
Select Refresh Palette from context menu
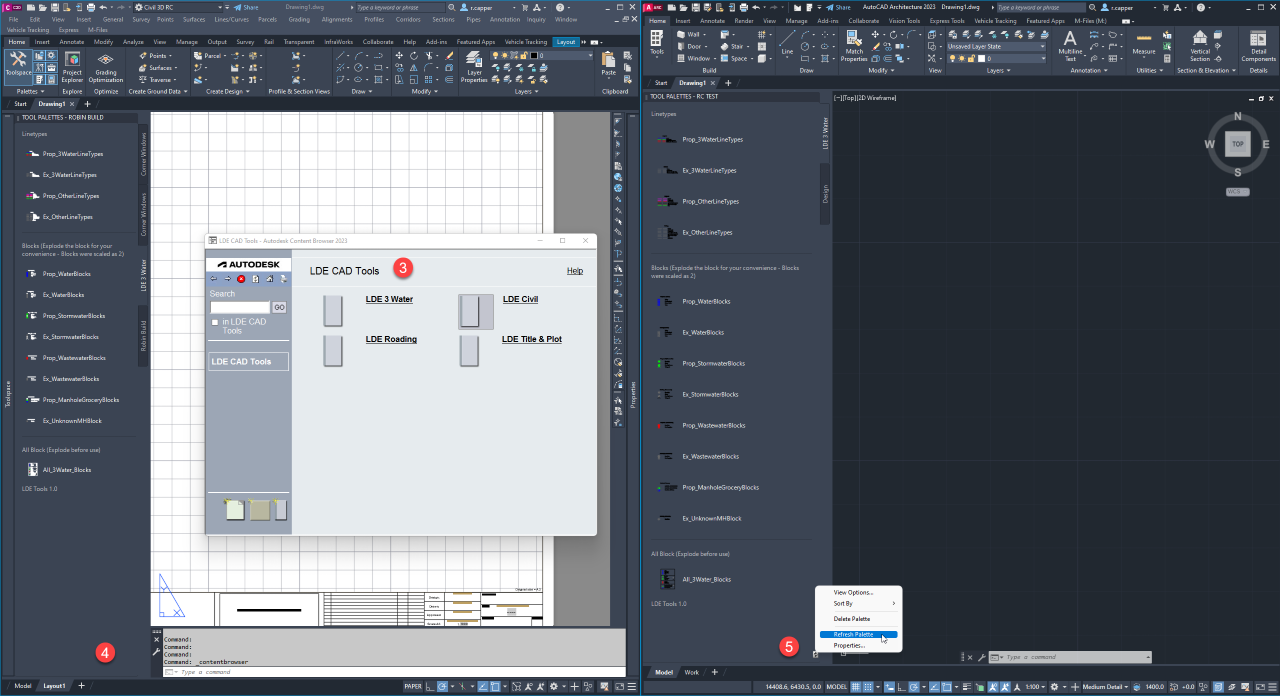coord(853,634)
